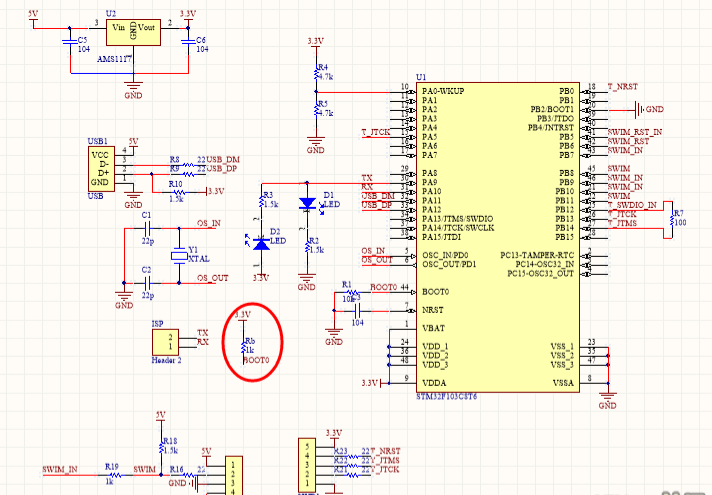Viewport: 712px width, 495px height.
Task: Select the 104 capacitor on the NRST line
Action: coord(357,311)
